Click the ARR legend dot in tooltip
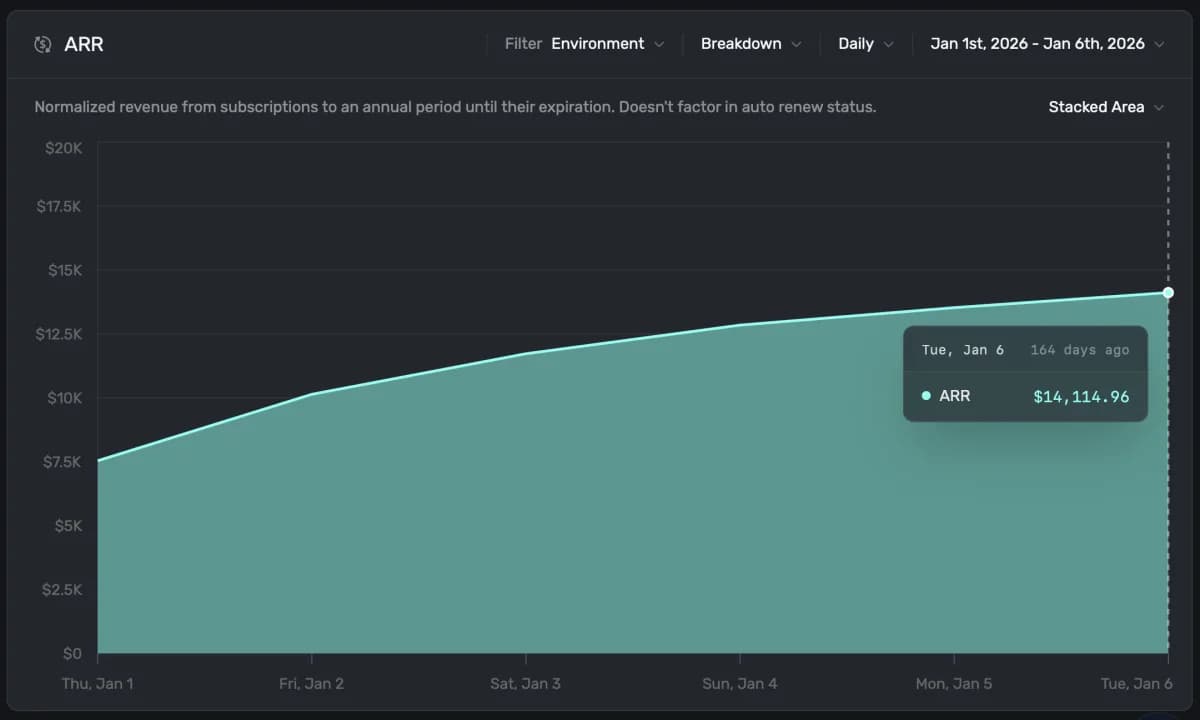Viewport: 1200px width, 720px height. pyautogui.click(x=926, y=396)
